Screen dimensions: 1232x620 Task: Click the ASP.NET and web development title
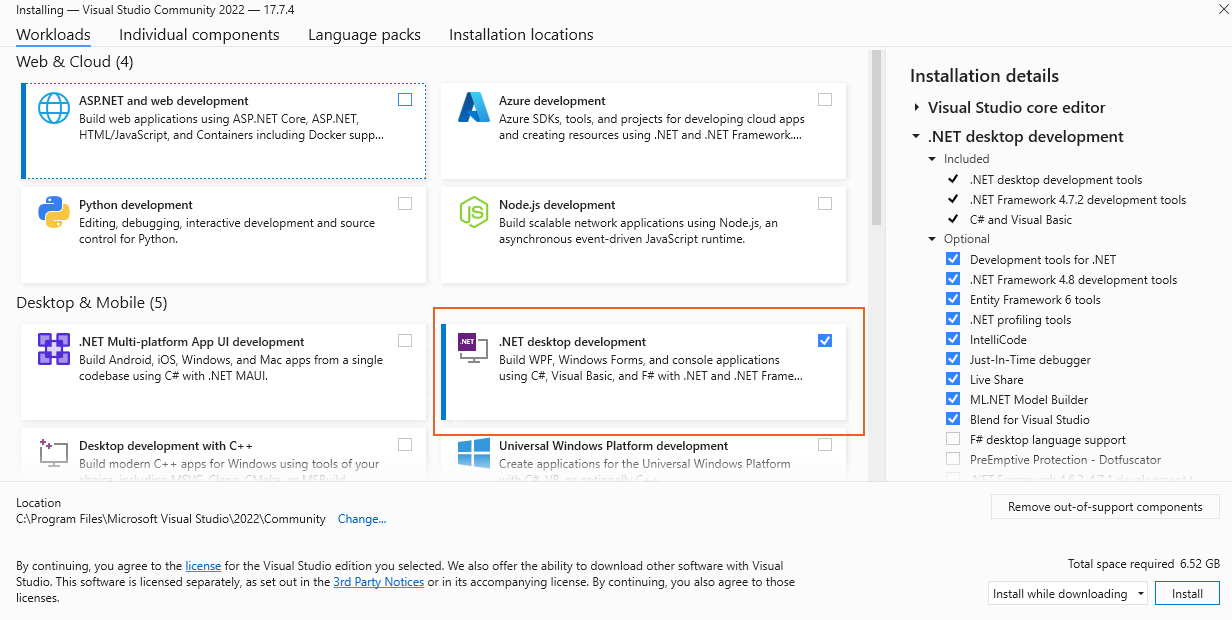[164, 101]
